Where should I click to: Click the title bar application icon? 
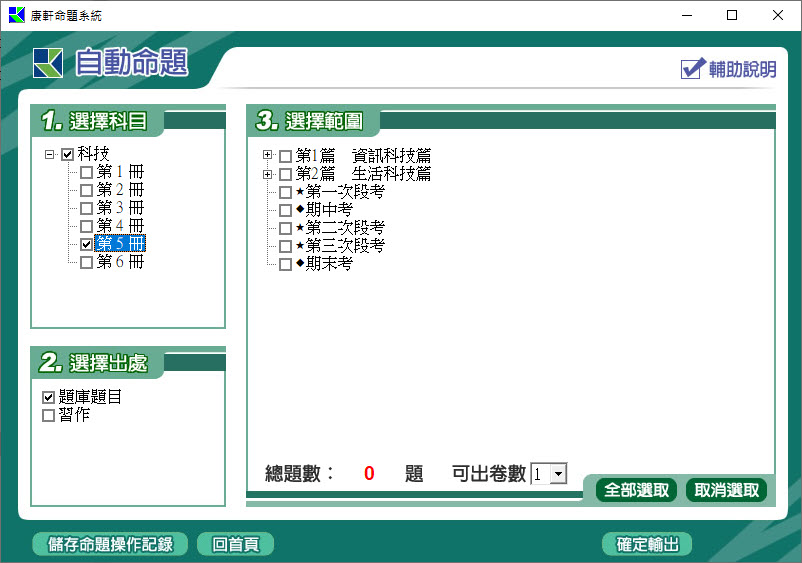(16, 15)
